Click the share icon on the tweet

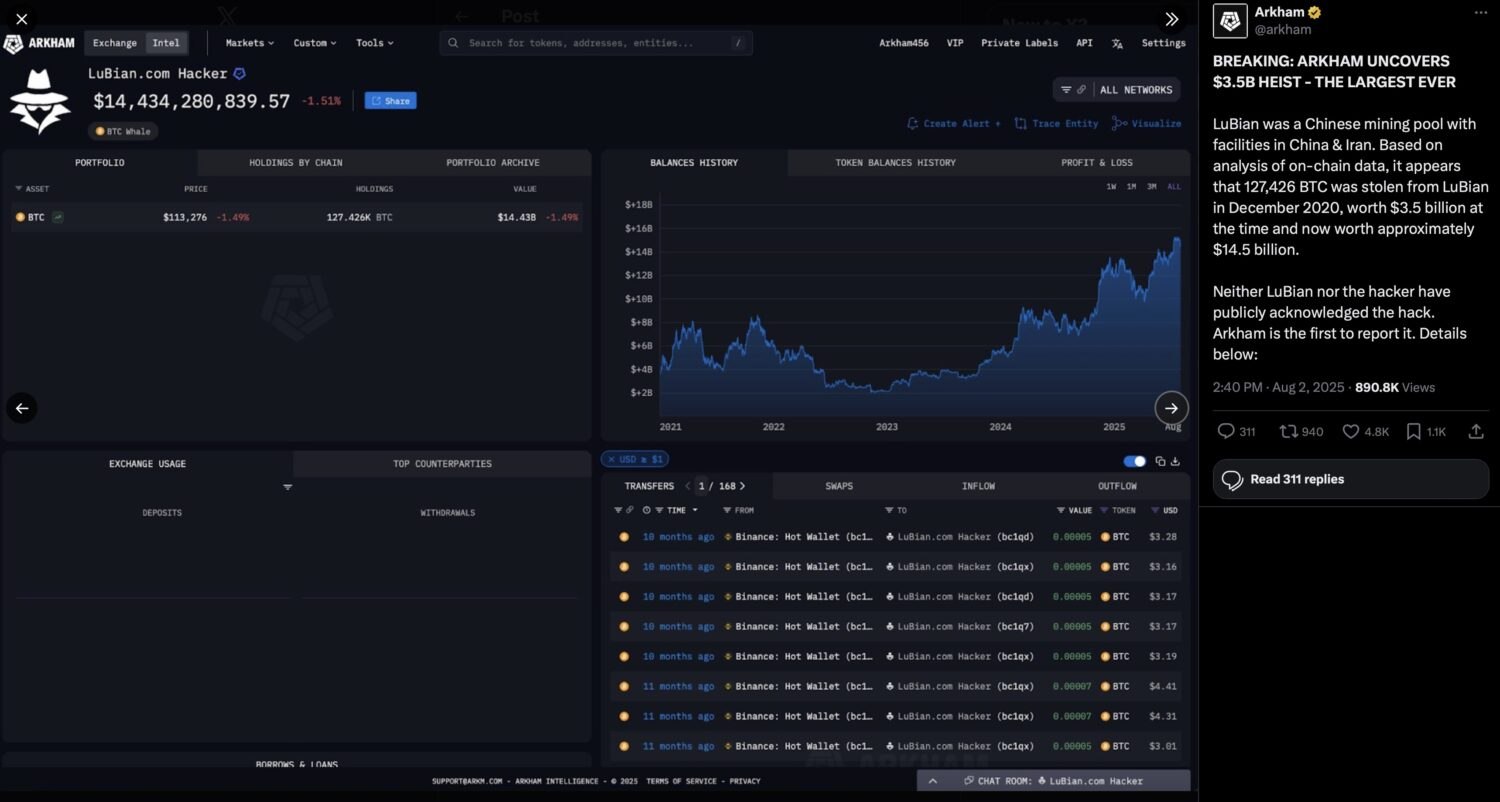click(x=1475, y=431)
